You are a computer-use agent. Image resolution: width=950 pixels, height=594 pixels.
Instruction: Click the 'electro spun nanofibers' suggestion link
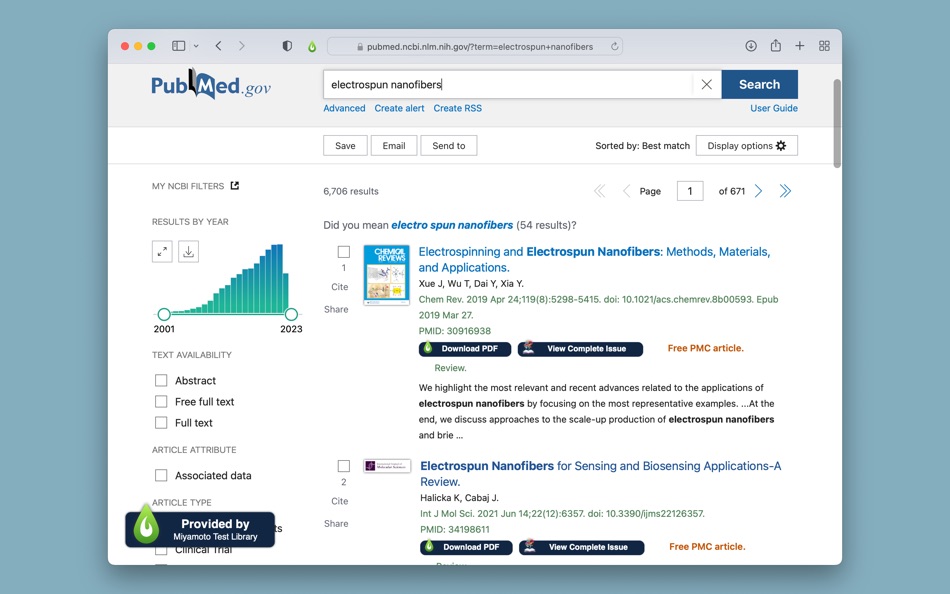coord(452,225)
